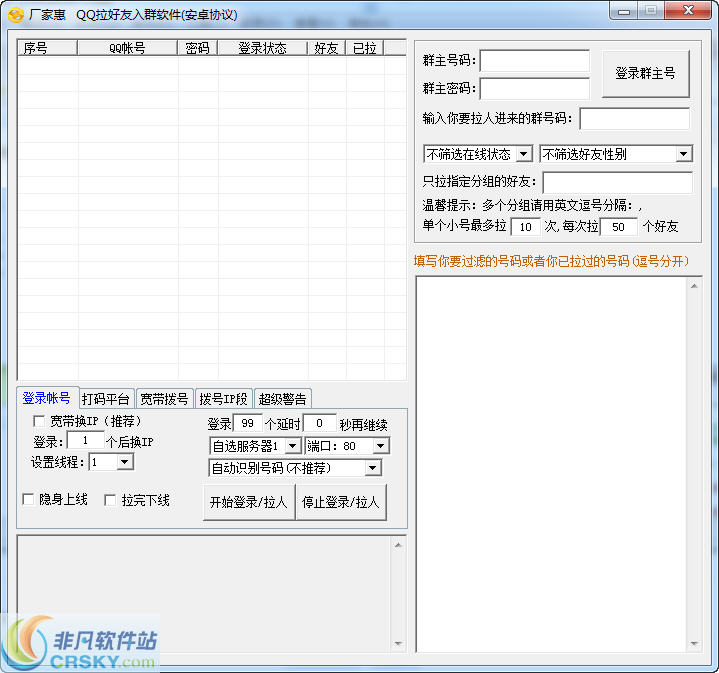This screenshot has height=673, width=719.
Task: Click QQ帐号 column header
Action: point(127,48)
